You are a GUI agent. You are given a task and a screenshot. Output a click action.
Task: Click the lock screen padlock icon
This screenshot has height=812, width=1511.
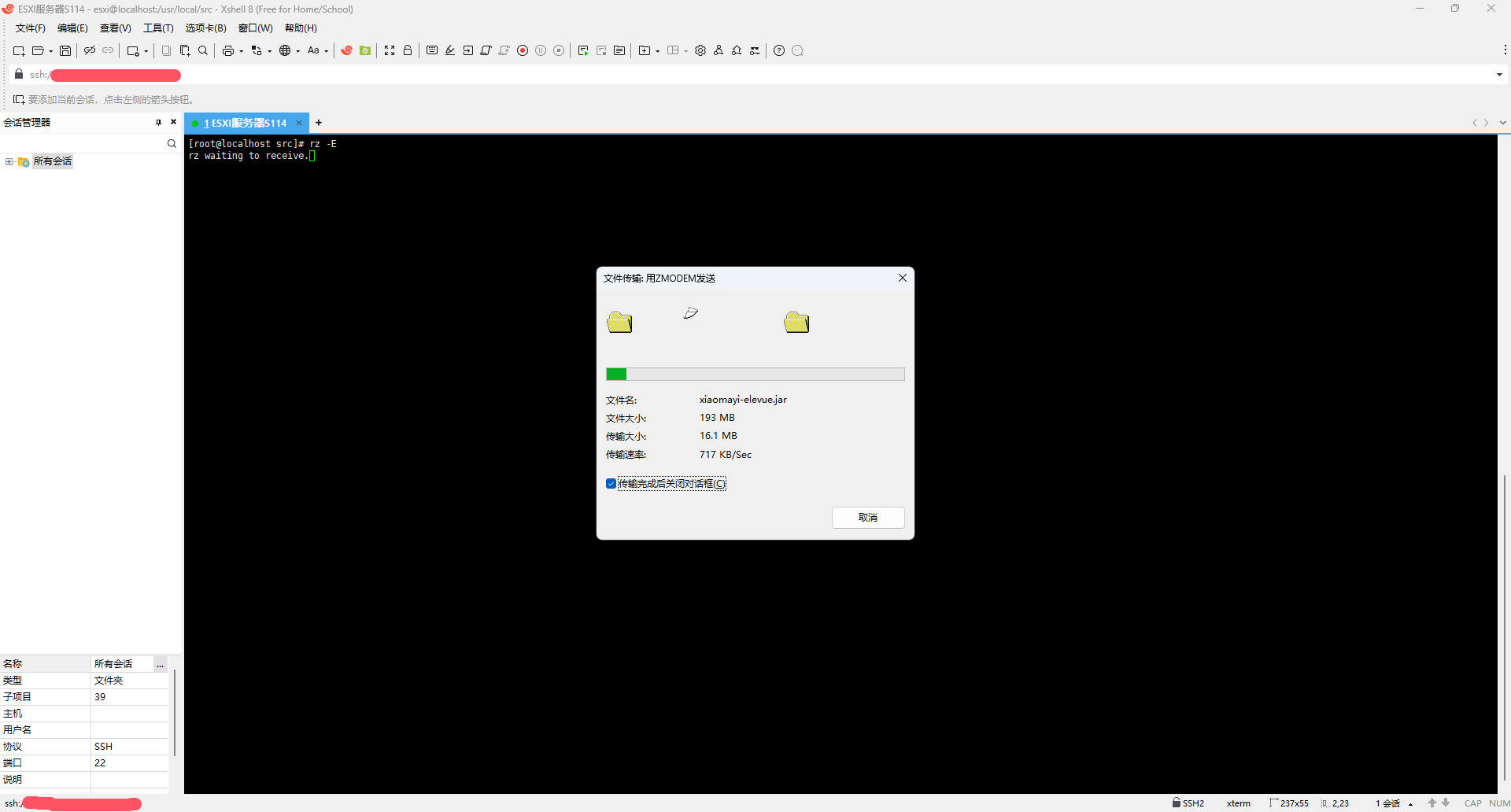click(x=408, y=50)
